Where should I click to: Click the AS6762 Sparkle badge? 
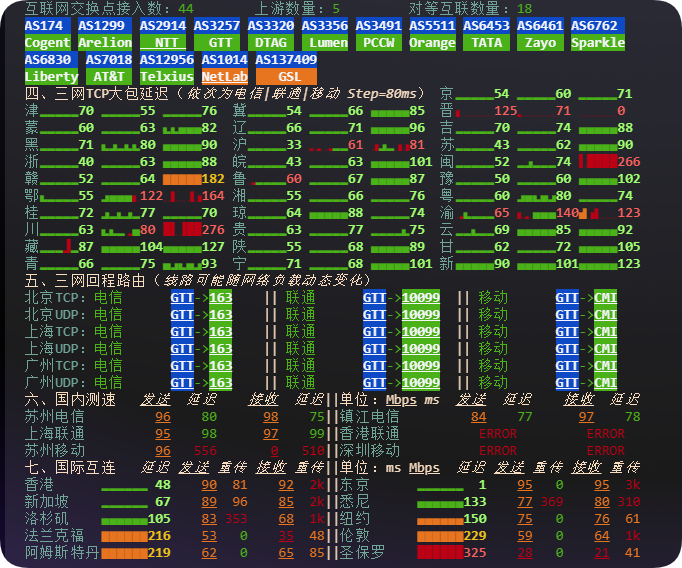pyautogui.click(x=598, y=34)
